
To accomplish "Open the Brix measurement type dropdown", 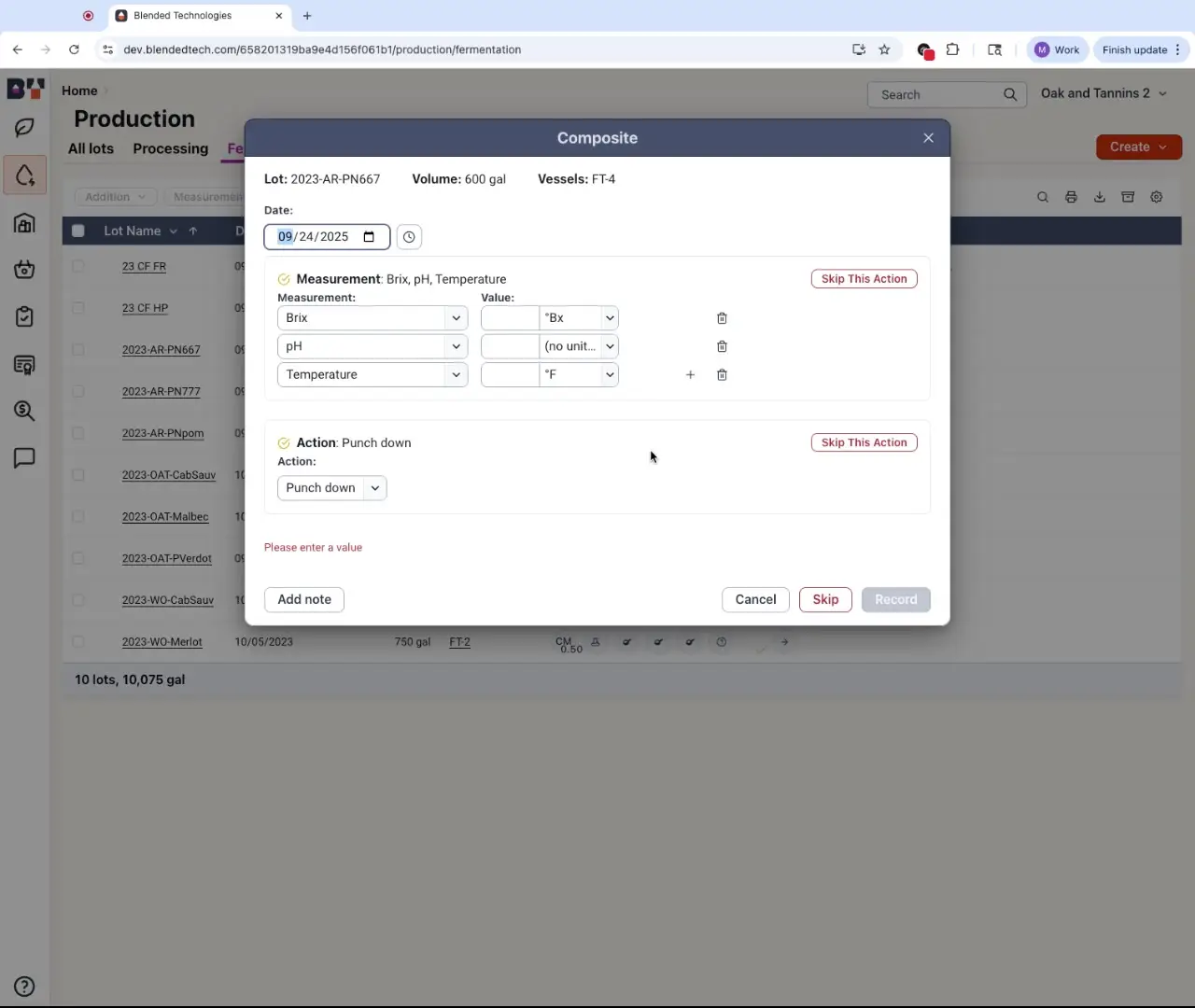I will 373,318.
